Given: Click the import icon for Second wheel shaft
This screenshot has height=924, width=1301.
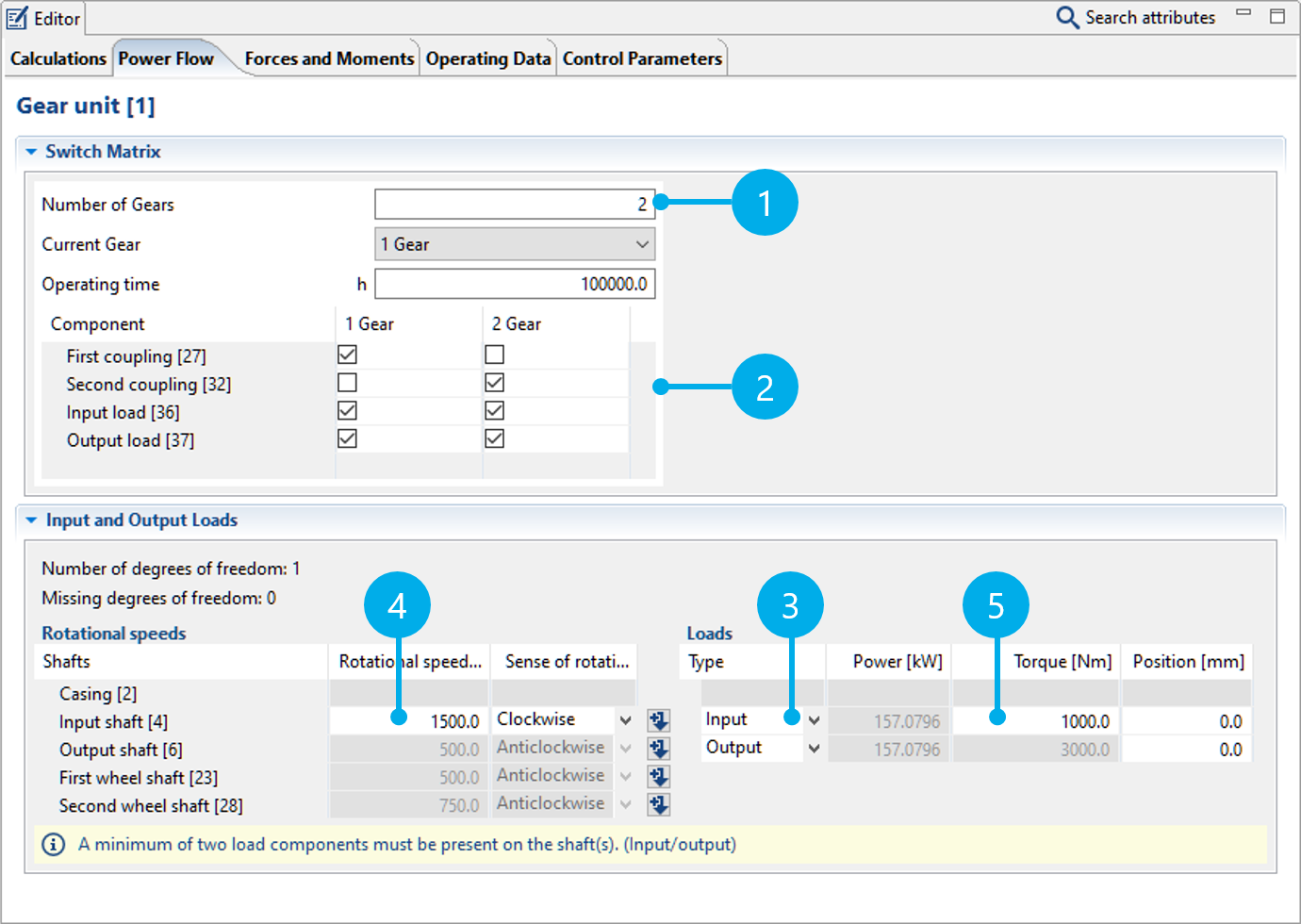Looking at the screenshot, I should (x=659, y=805).
